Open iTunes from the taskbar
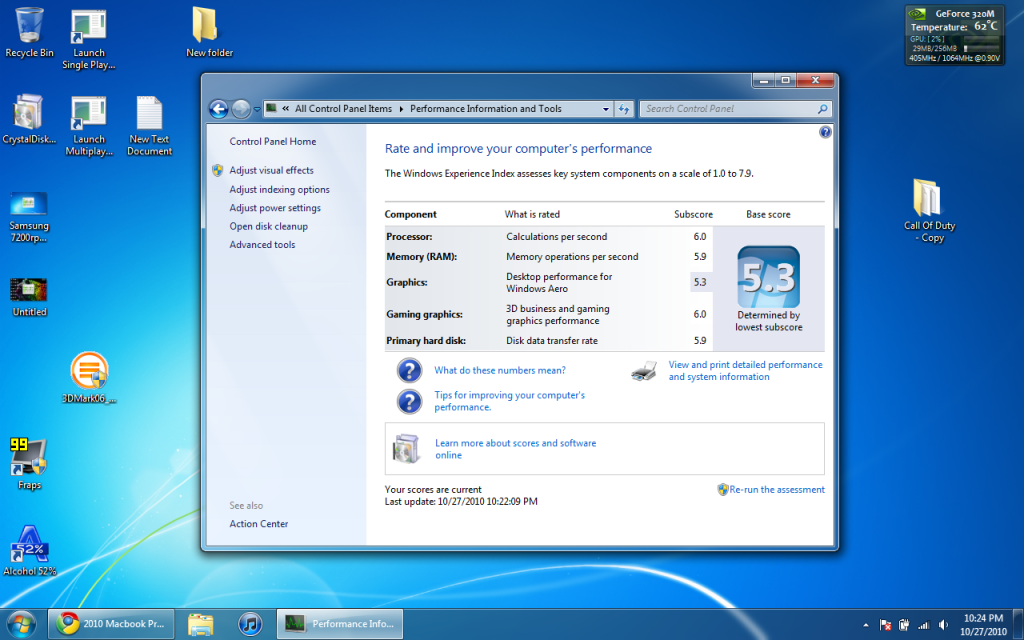Screen dimensions: 1024x640 tap(249, 624)
